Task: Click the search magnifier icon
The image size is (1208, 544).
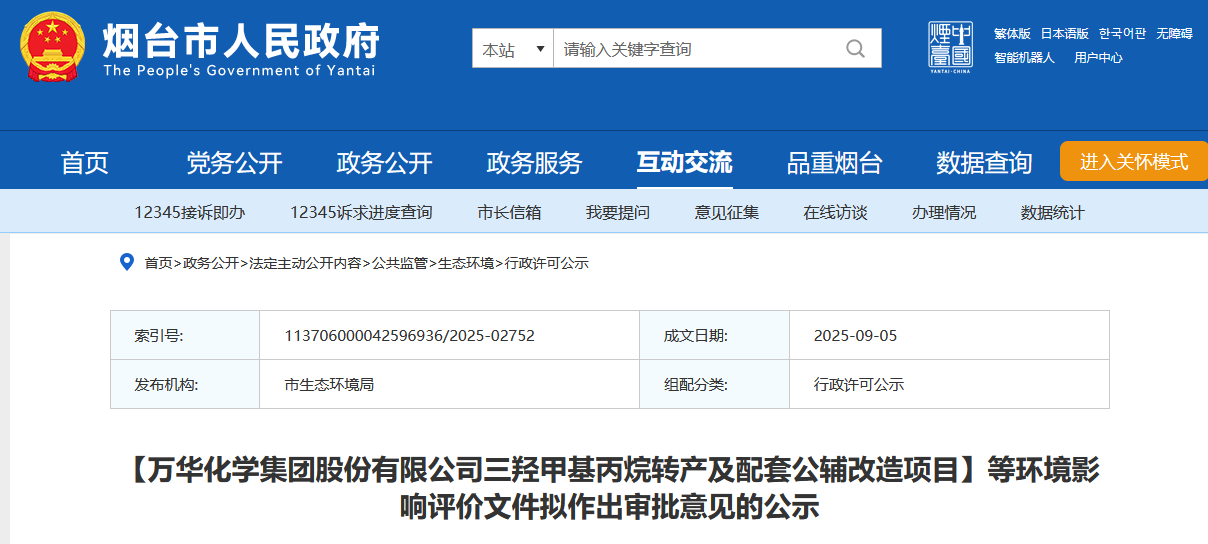Action: point(855,48)
